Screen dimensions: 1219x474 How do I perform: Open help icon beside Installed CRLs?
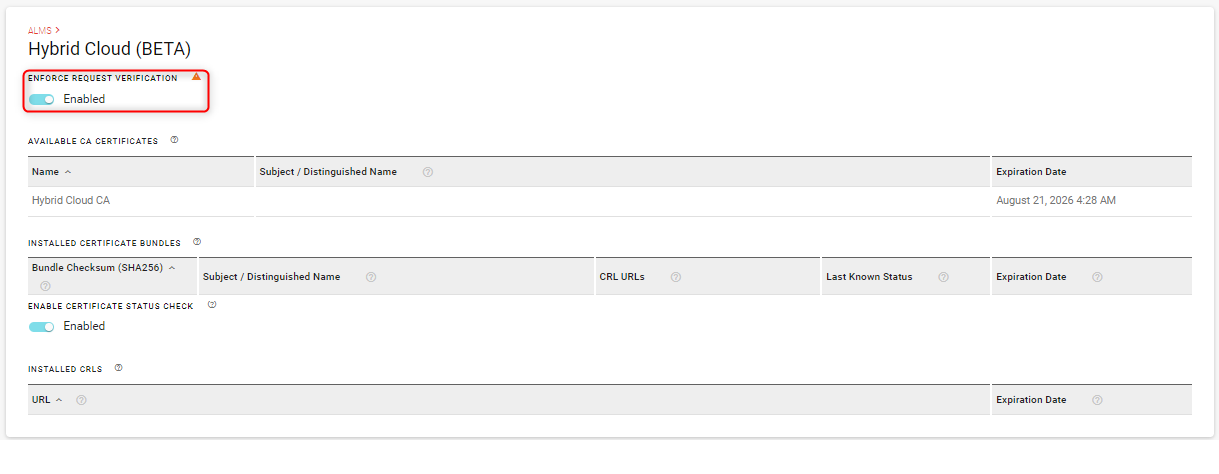118,368
